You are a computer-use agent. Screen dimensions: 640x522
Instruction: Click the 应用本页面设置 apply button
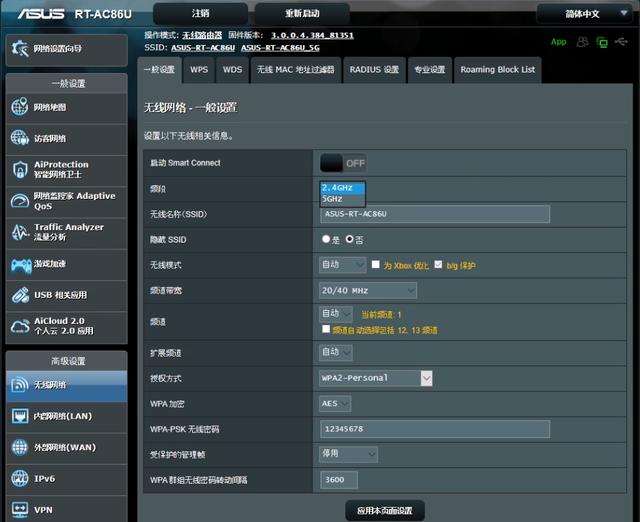[385, 510]
